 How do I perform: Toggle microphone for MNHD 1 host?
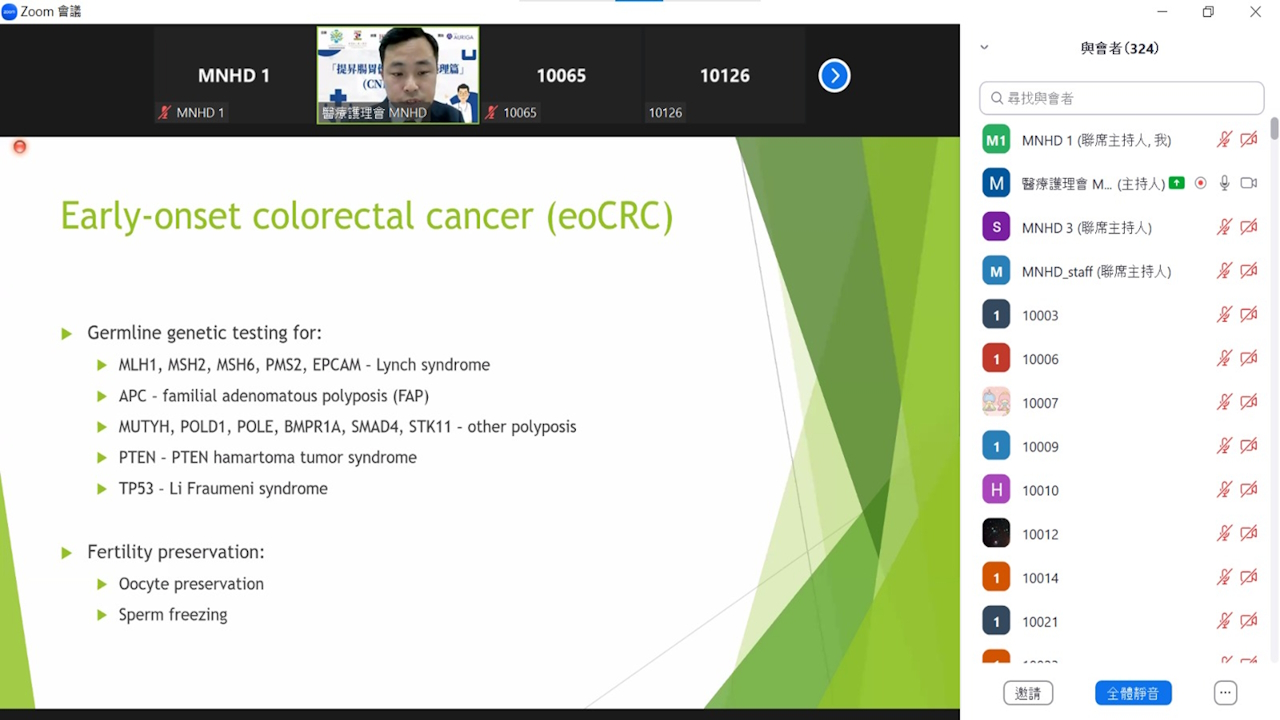[1224, 140]
